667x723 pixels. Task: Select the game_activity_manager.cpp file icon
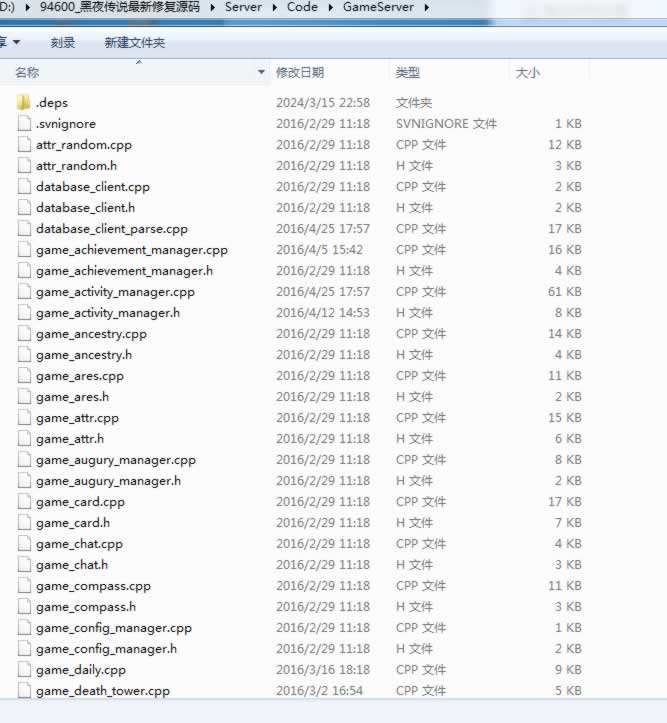[24, 291]
